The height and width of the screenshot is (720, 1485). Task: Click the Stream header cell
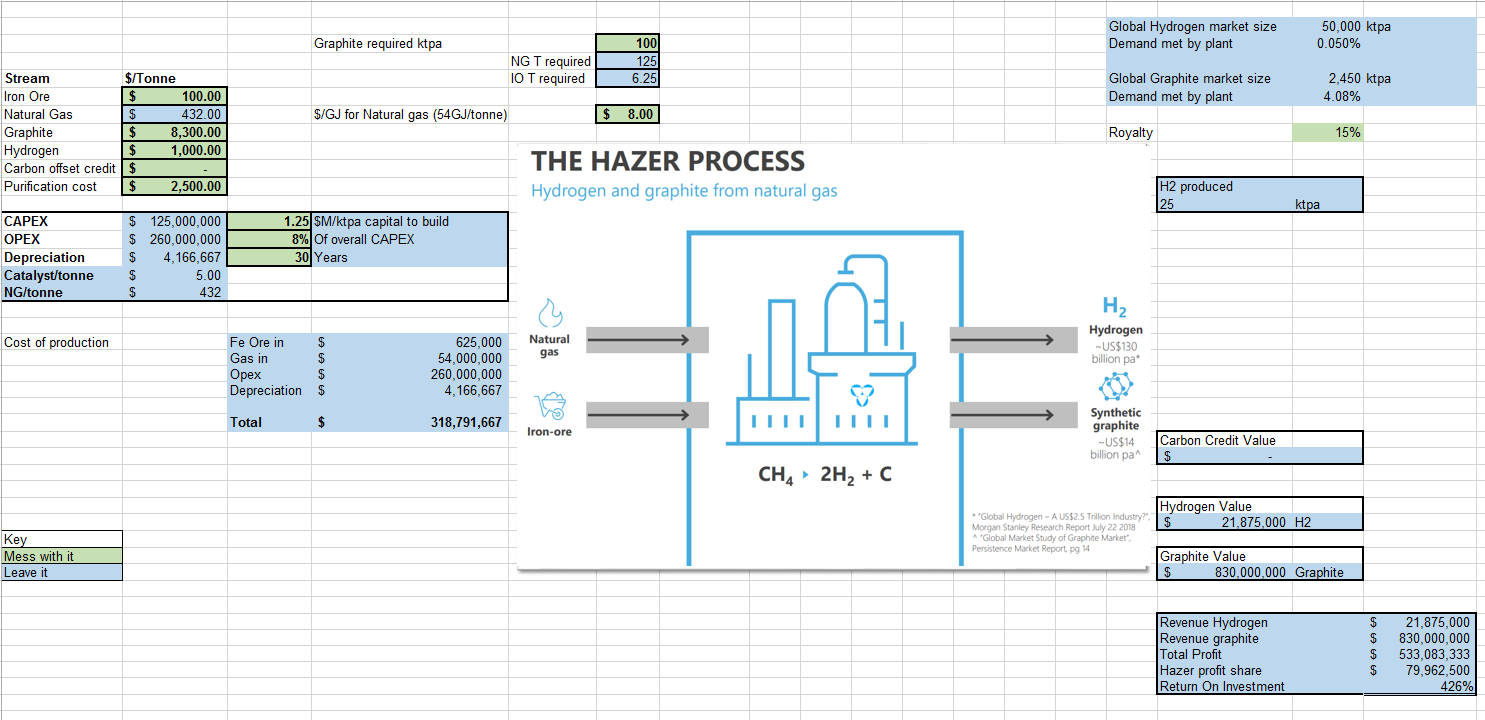tap(62, 78)
